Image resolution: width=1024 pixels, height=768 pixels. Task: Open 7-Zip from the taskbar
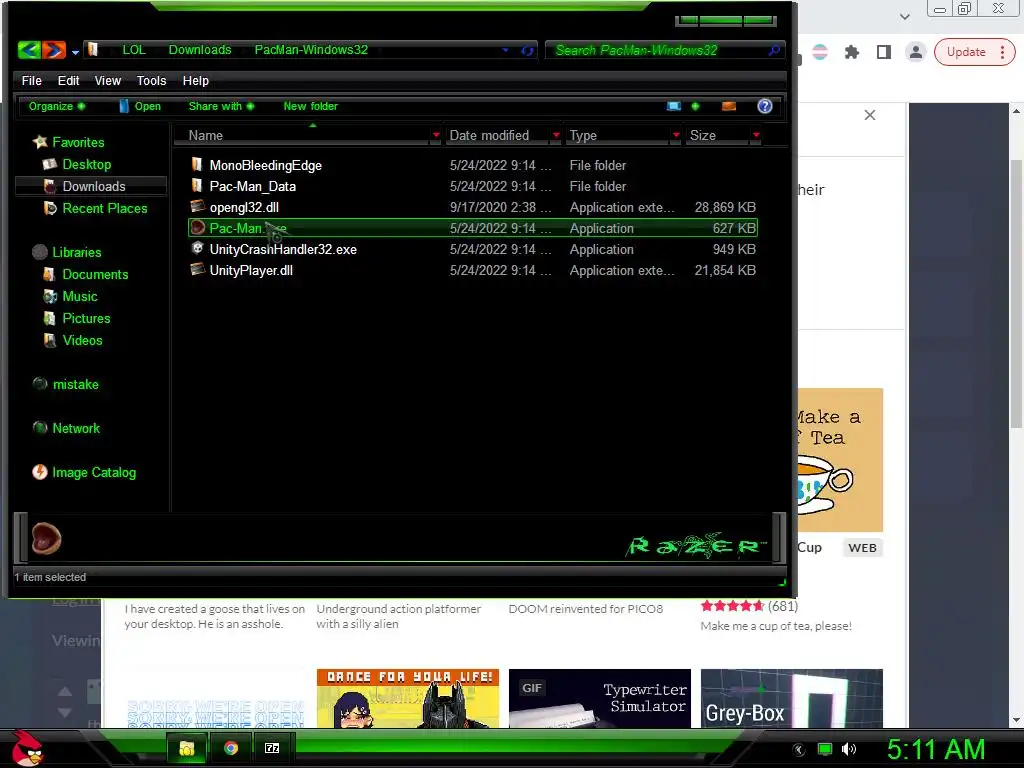[x=272, y=748]
